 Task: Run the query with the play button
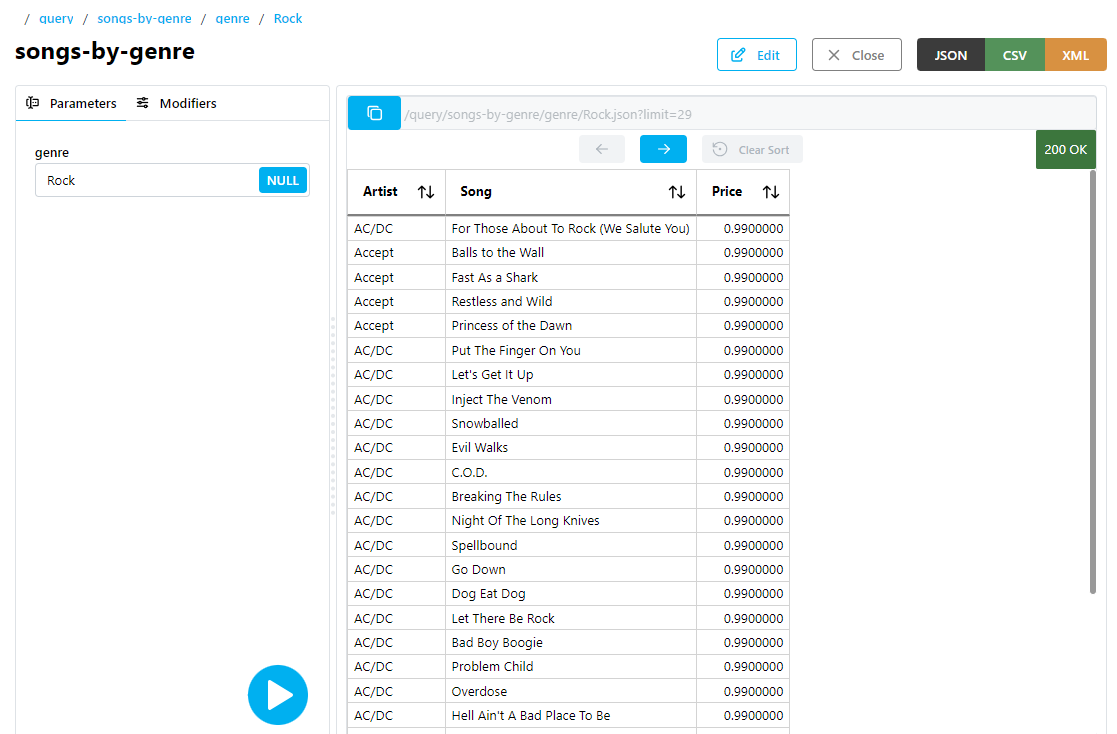click(278, 695)
